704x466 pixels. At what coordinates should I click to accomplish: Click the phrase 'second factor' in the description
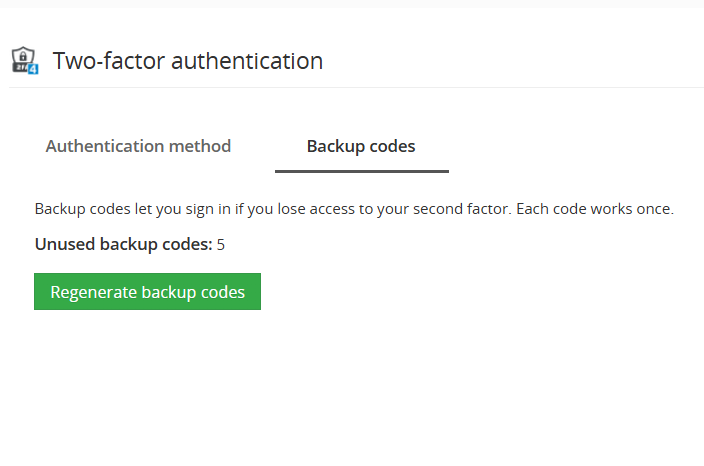coord(462,209)
